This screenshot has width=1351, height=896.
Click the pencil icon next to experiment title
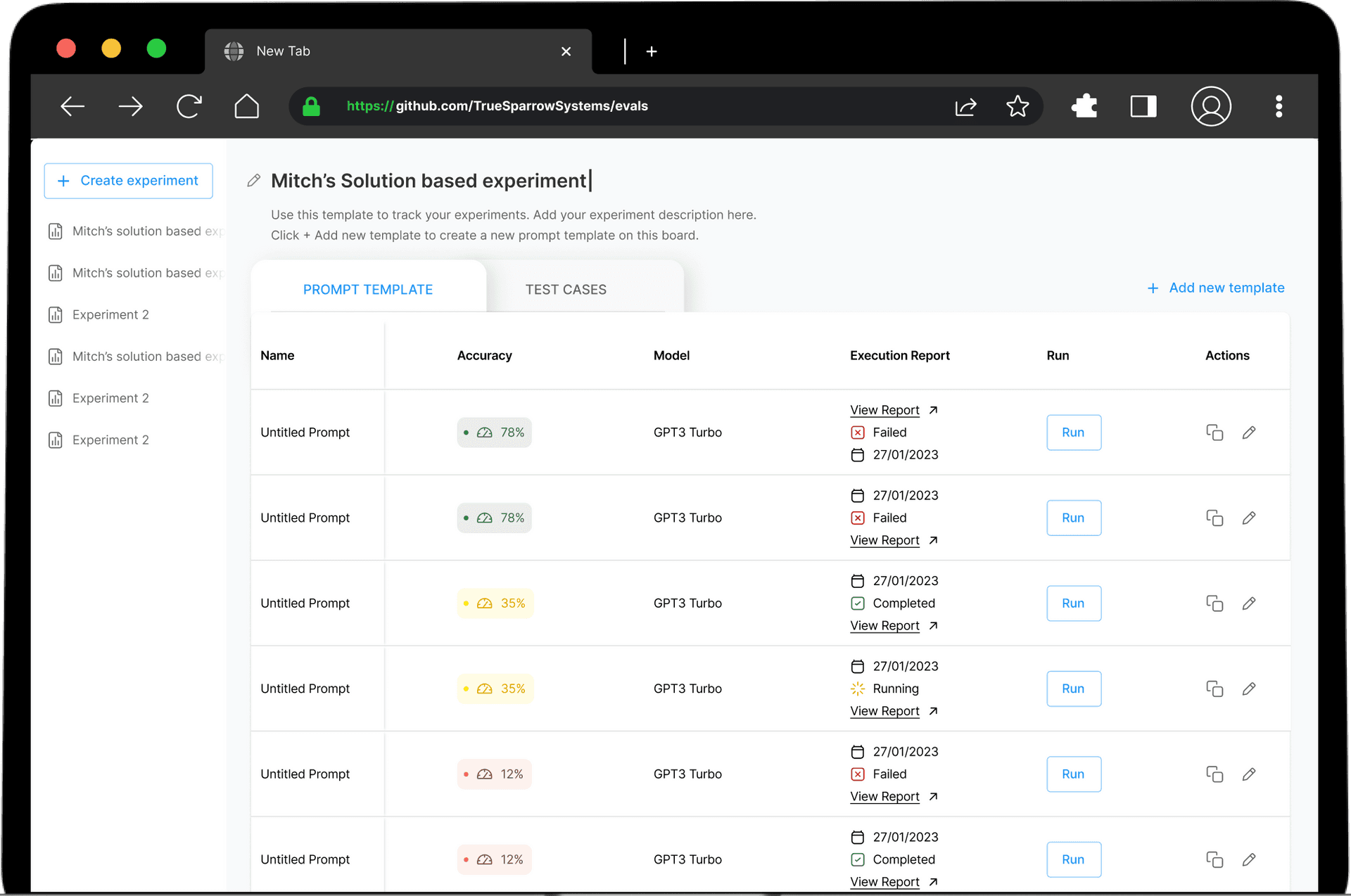pyautogui.click(x=253, y=181)
